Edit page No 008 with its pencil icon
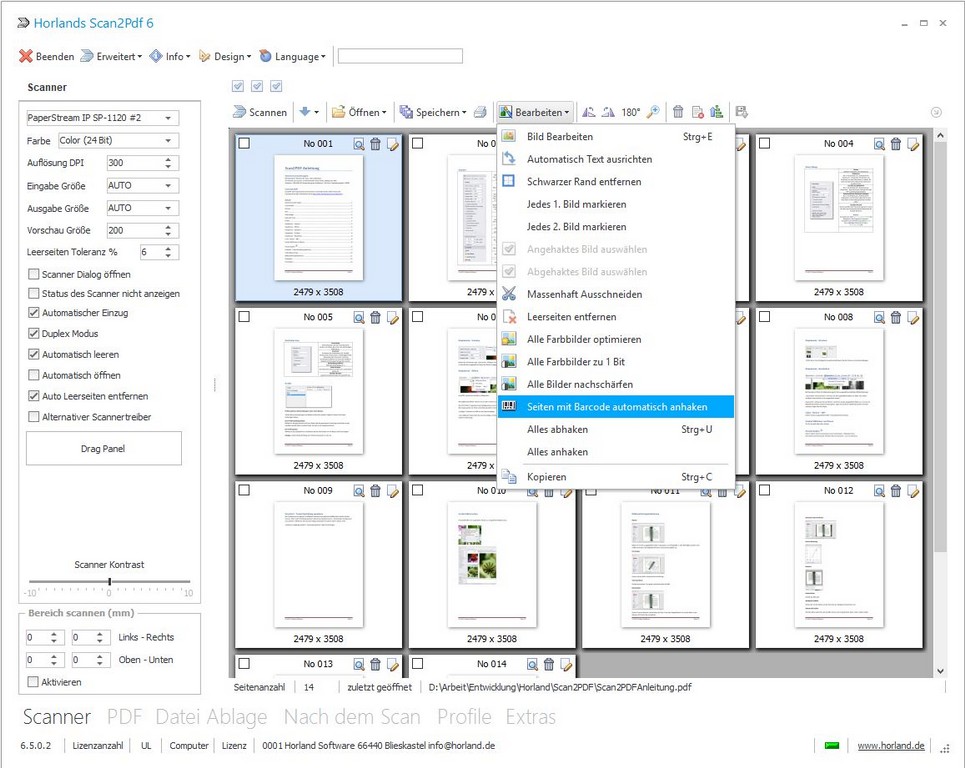The height and width of the screenshot is (768, 965). point(913,318)
